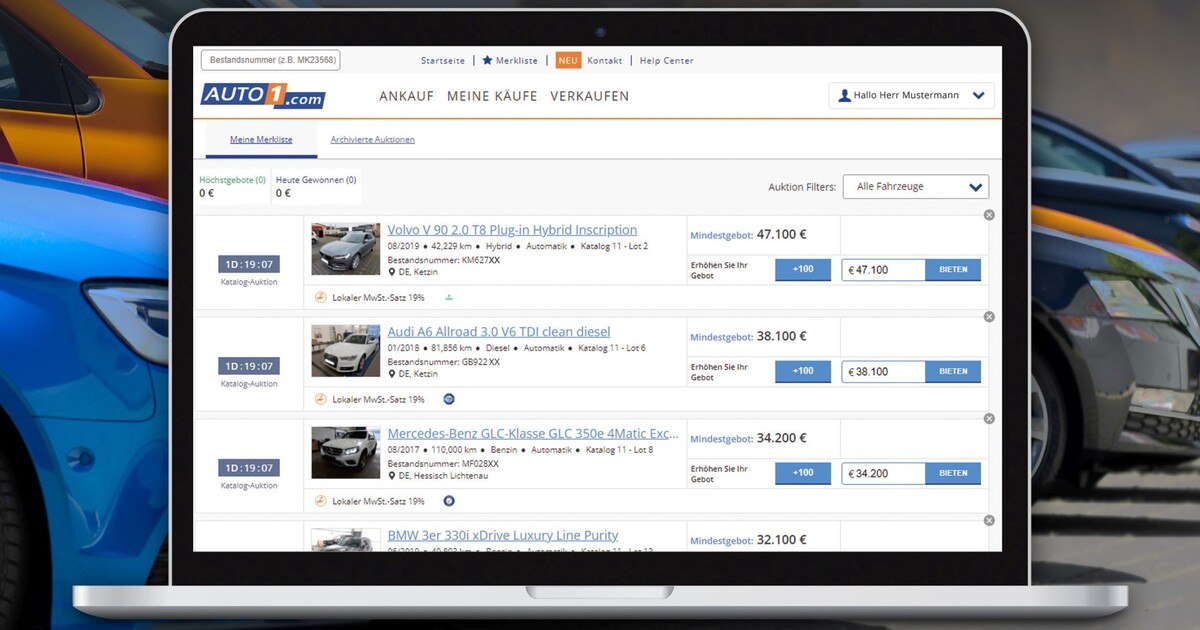
Task: Click the star icon beside Merkliste
Action: [x=487, y=60]
